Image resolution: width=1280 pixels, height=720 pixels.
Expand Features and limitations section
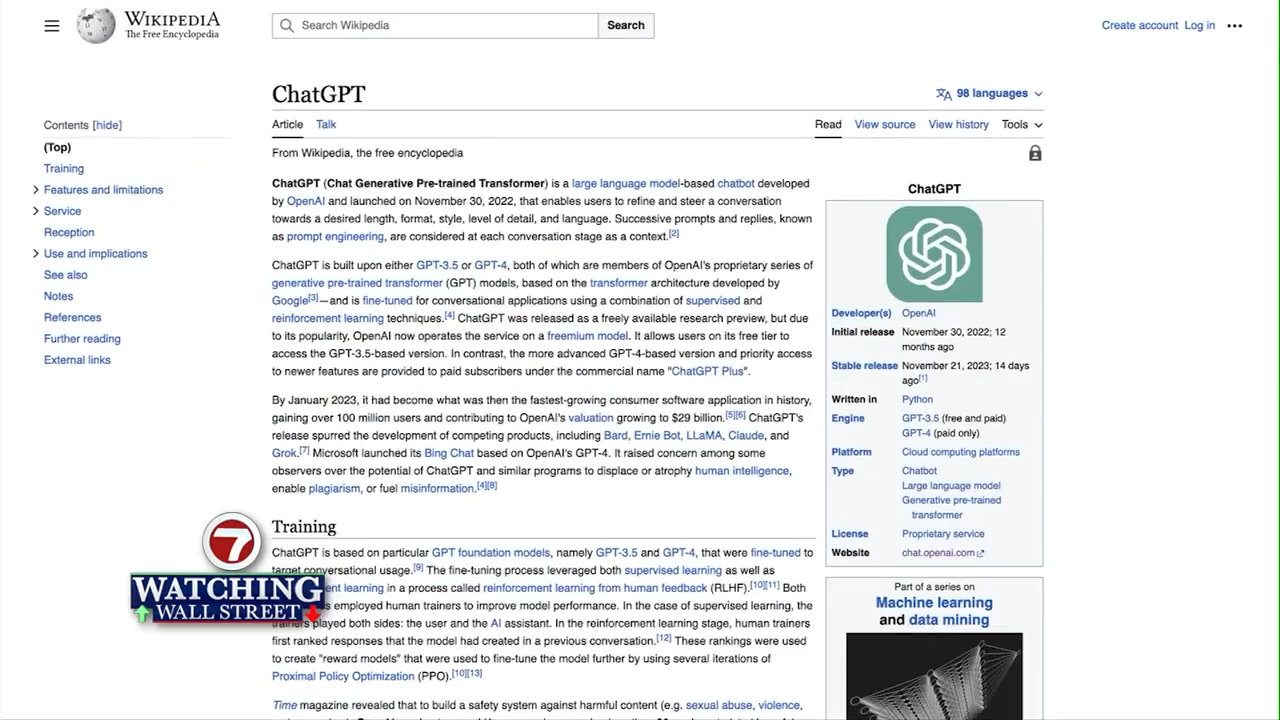(x=36, y=190)
